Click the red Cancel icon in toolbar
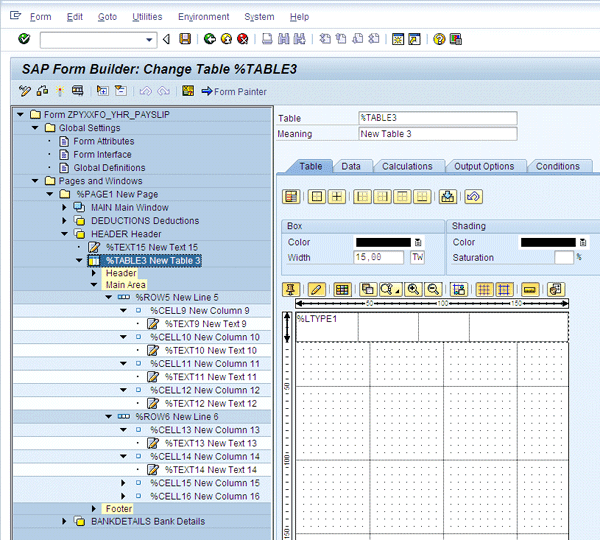Viewport: 600px width, 540px height. pyautogui.click(x=244, y=39)
